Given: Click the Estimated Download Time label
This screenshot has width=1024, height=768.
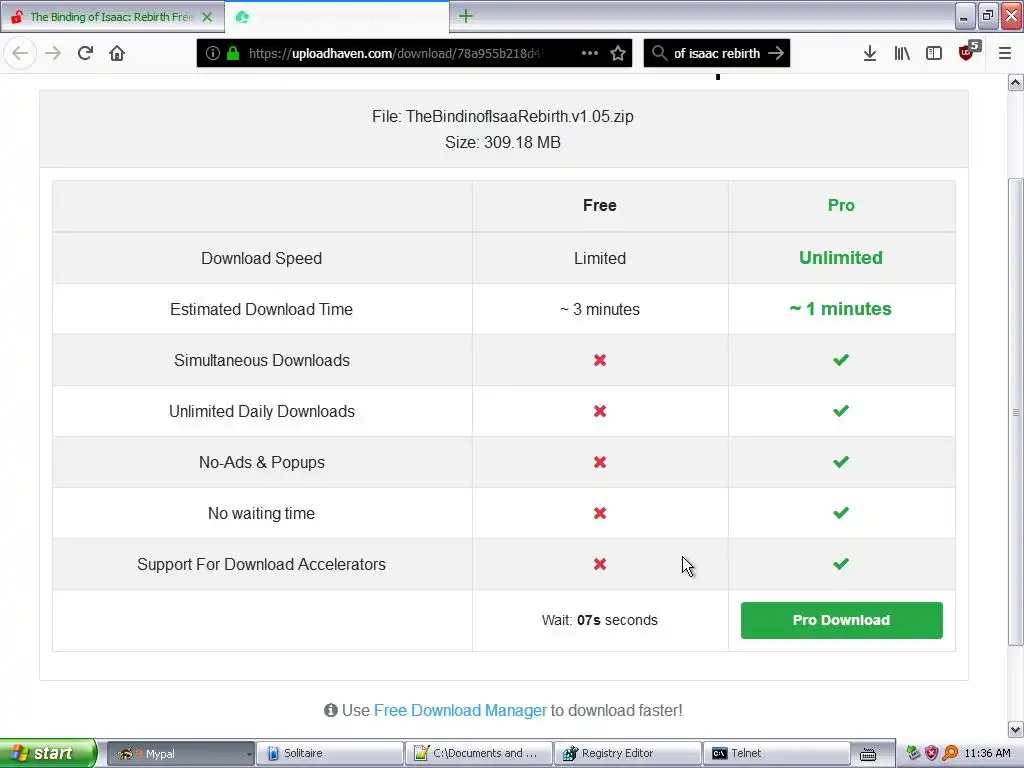Looking at the screenshot, I should pos(261,309).
